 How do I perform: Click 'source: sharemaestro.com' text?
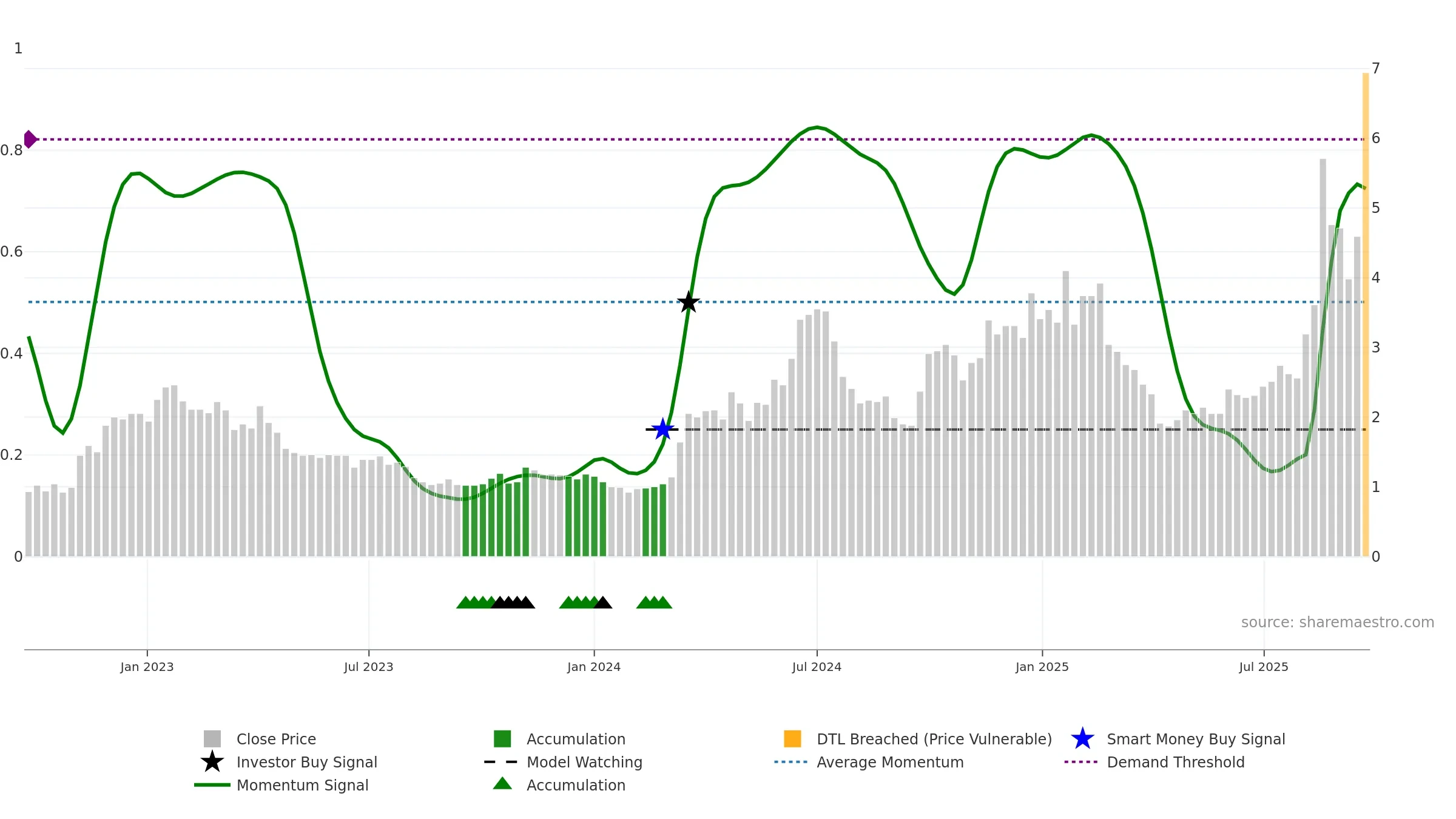pyautogui.click(x=1338, y=622)
